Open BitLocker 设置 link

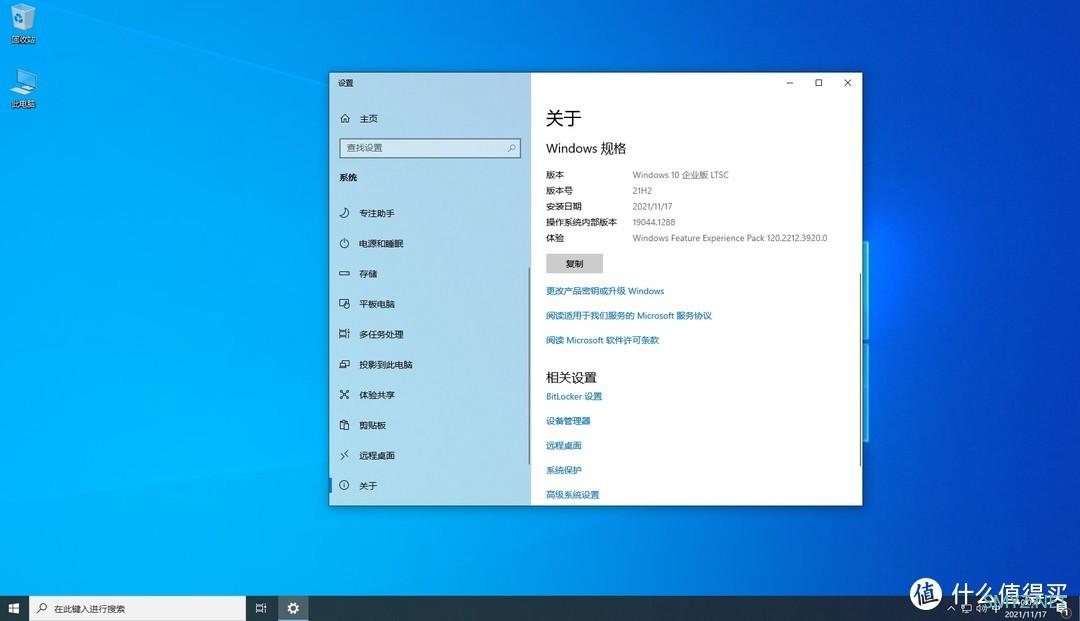tap(574, 397)
